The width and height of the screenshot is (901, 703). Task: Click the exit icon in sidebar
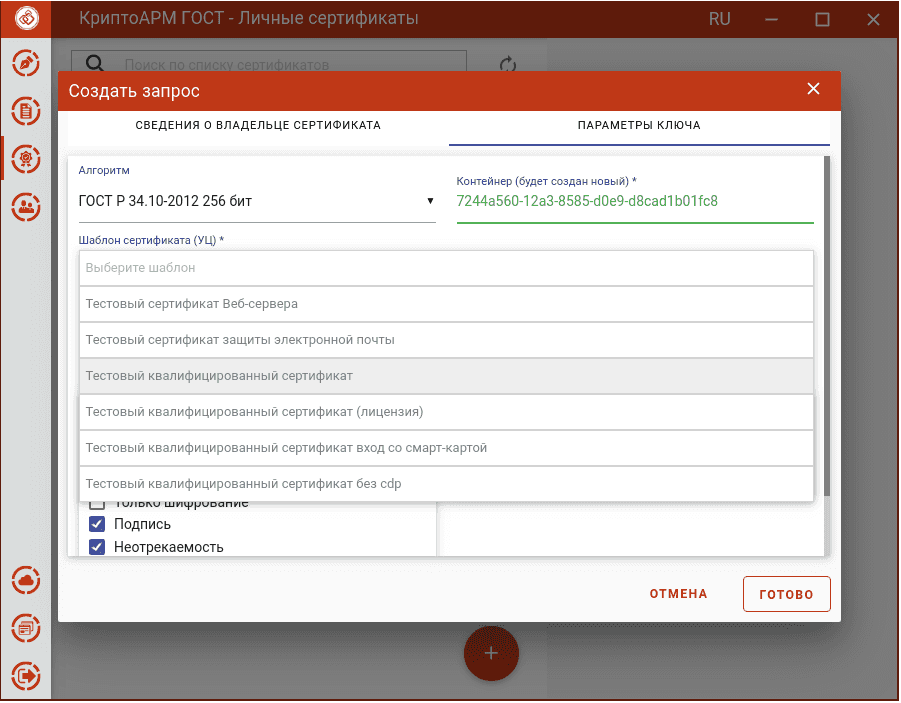pos(26,676)
